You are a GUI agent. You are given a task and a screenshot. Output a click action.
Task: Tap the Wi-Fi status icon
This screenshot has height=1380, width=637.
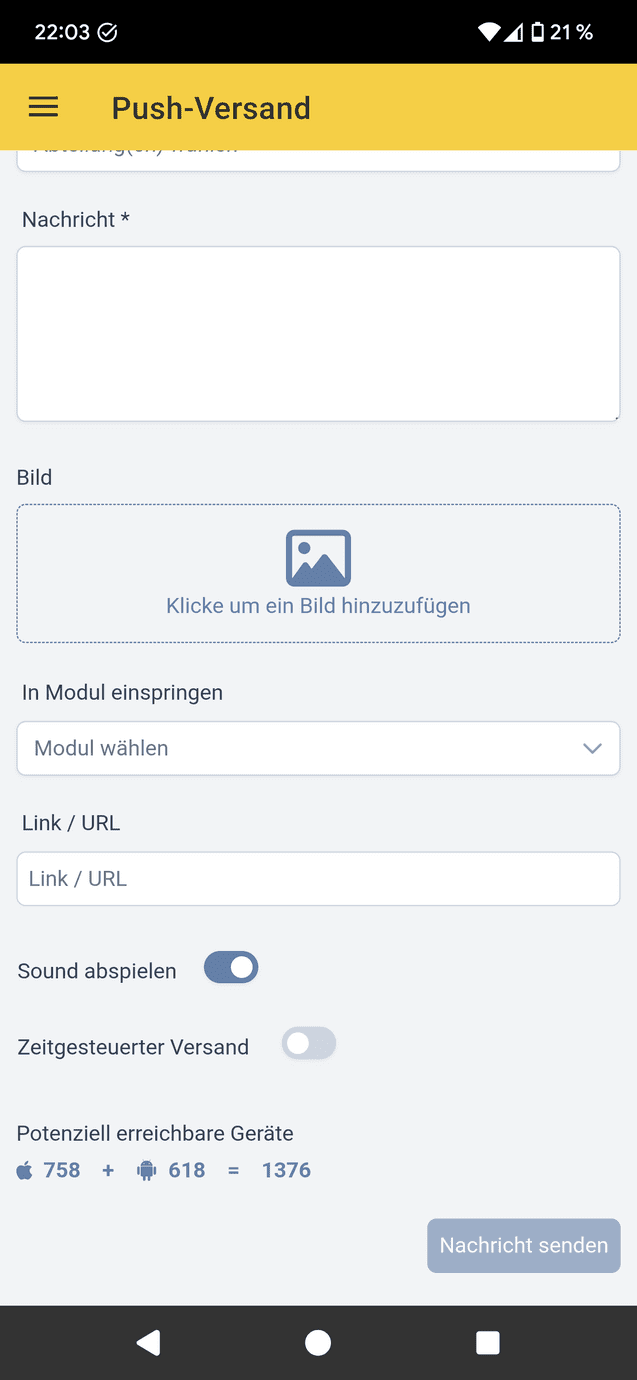(x=489, y=32)
